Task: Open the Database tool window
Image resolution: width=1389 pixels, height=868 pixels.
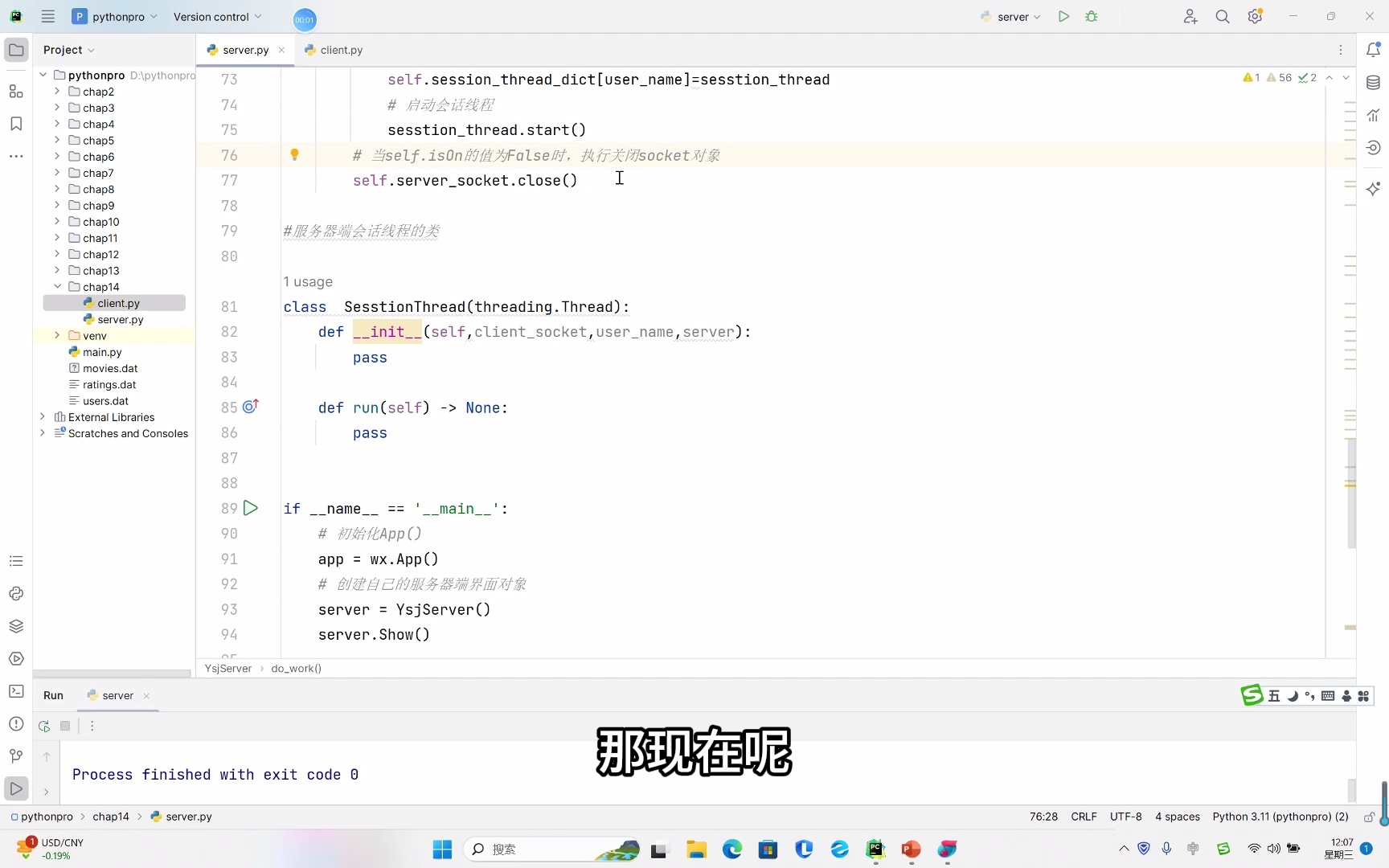Action: tap(1374, 82)
